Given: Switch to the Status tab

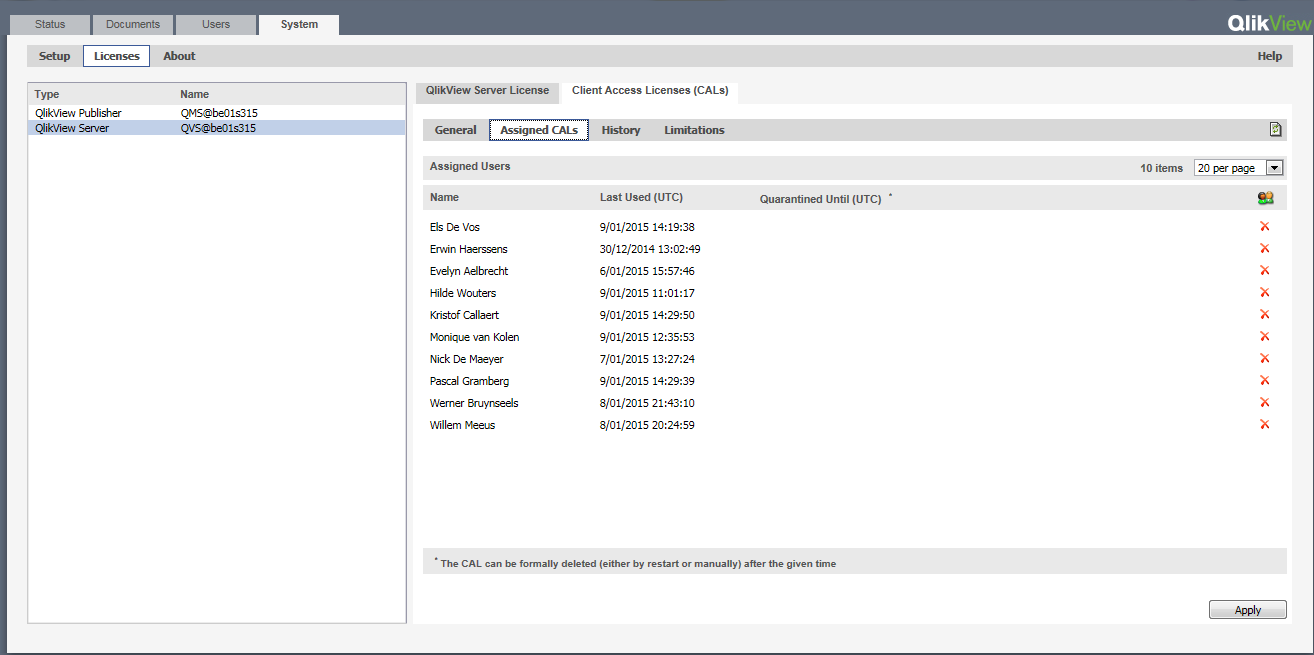Looking at the screenshot, I should [50, 24].
